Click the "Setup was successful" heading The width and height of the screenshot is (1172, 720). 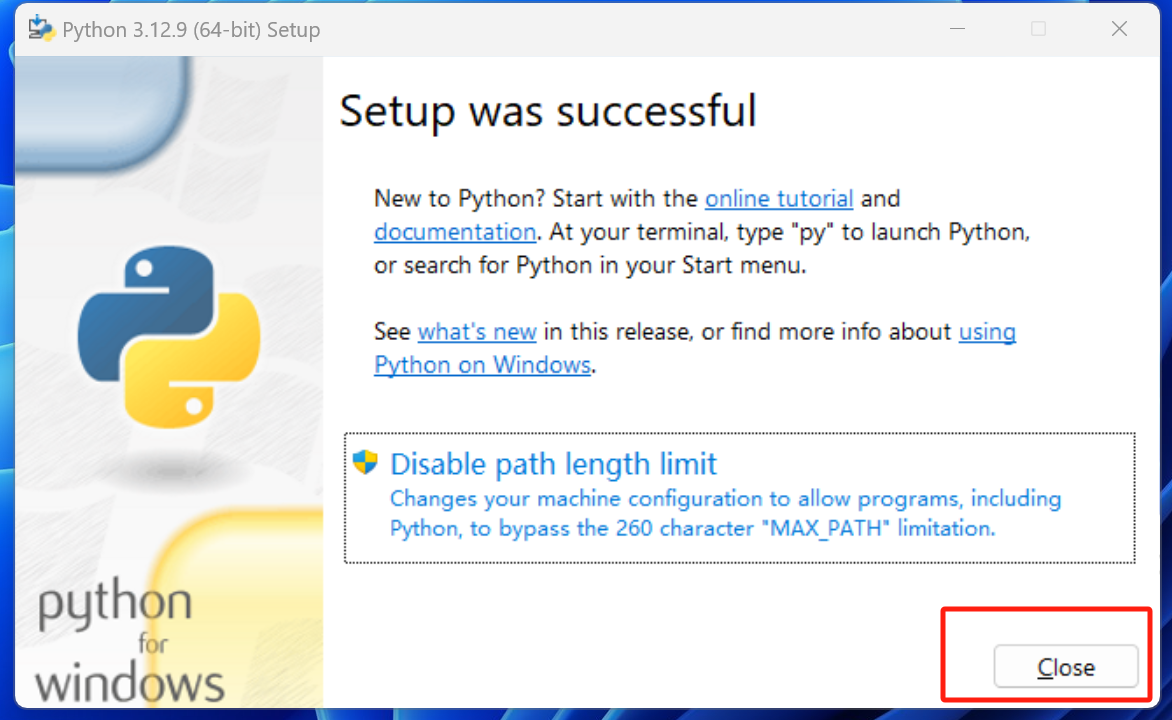[547, 111]
